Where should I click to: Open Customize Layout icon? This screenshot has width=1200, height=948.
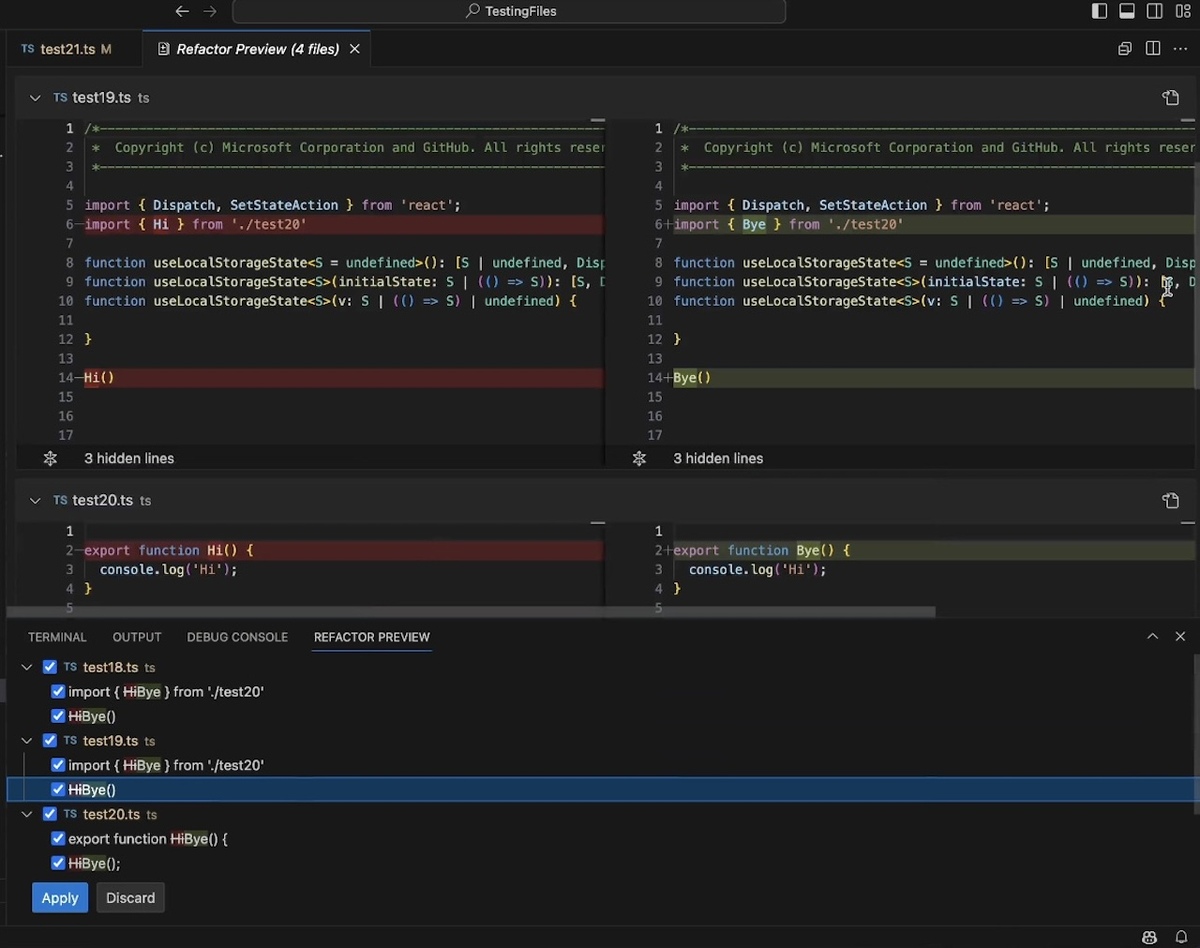1182,11
